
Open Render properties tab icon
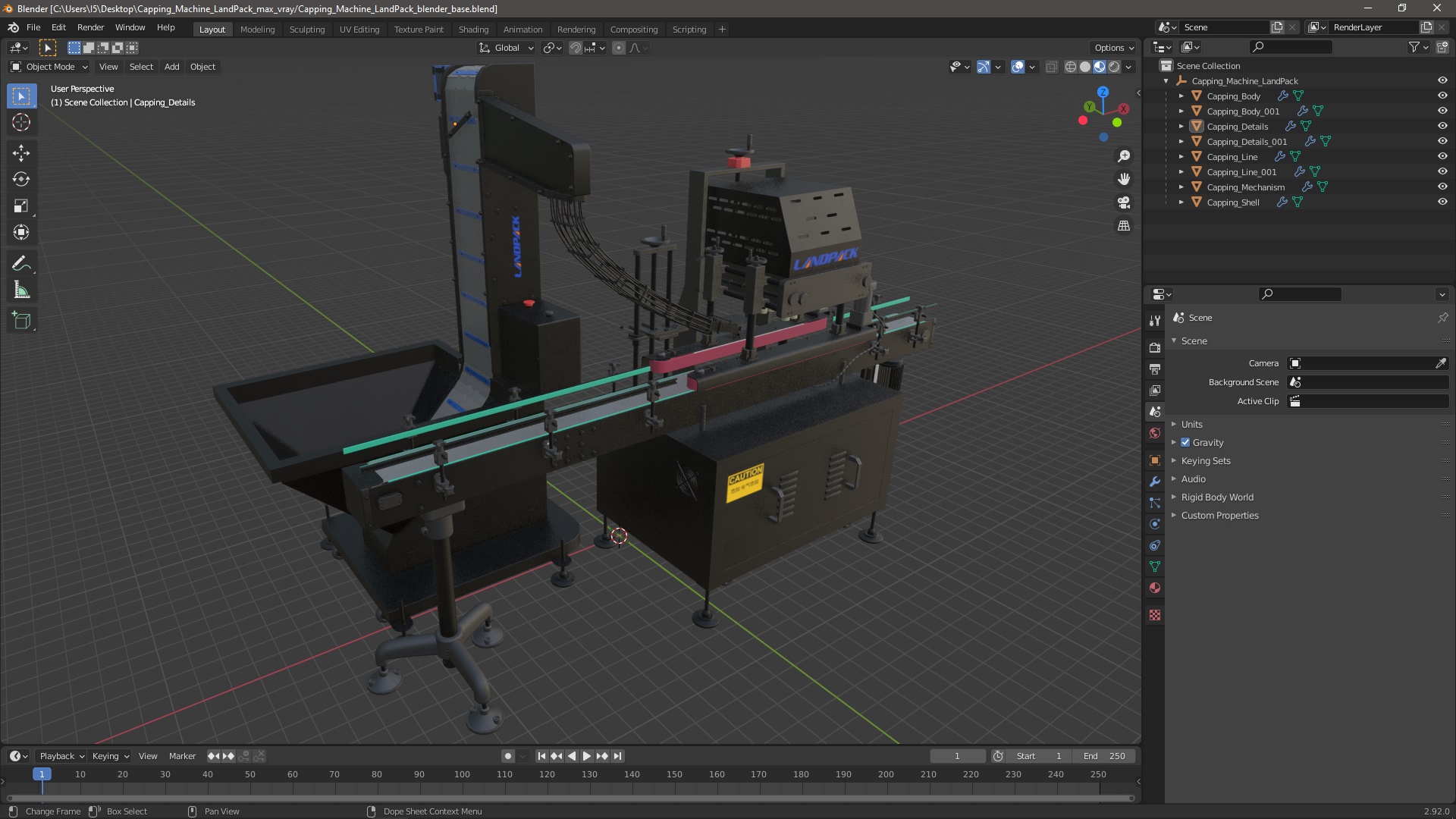pyautogui.click(x=1155, y=347)
